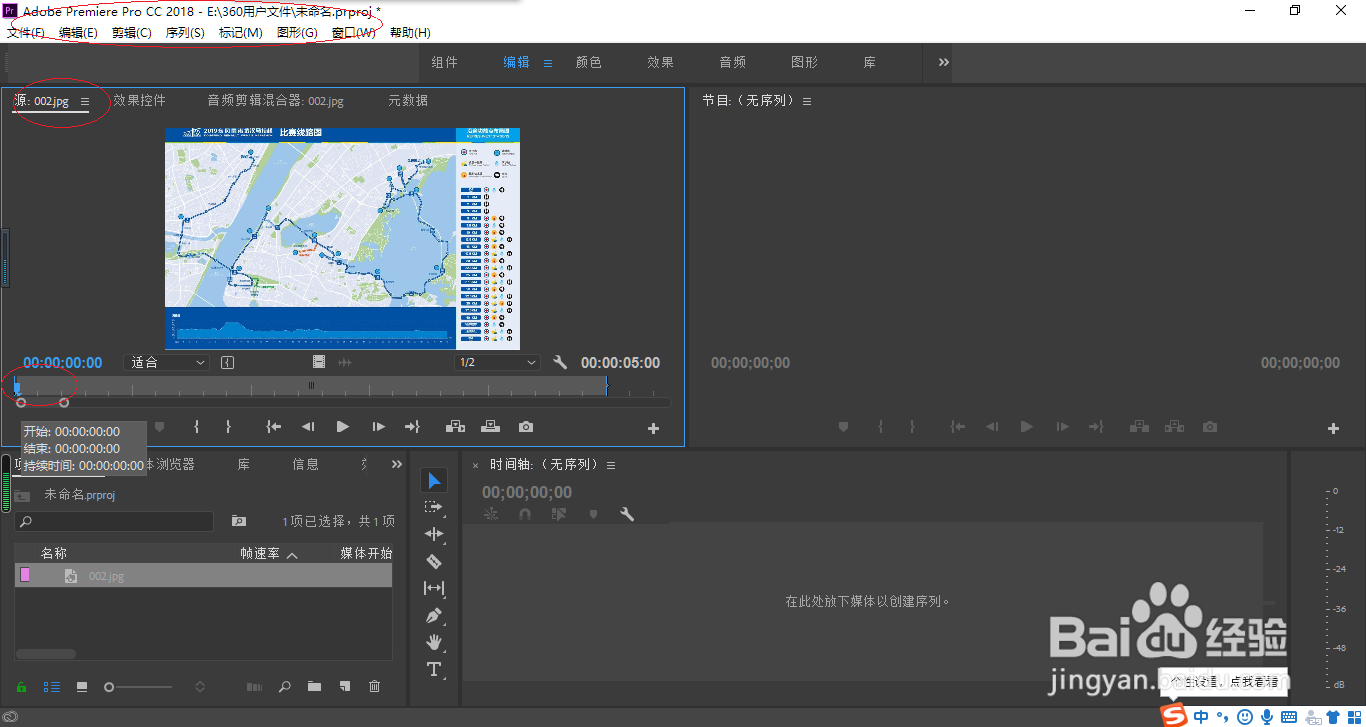
Task: Toggle Linked Selection in timeline
Action: pyautogui.click(x=559, y=514)
